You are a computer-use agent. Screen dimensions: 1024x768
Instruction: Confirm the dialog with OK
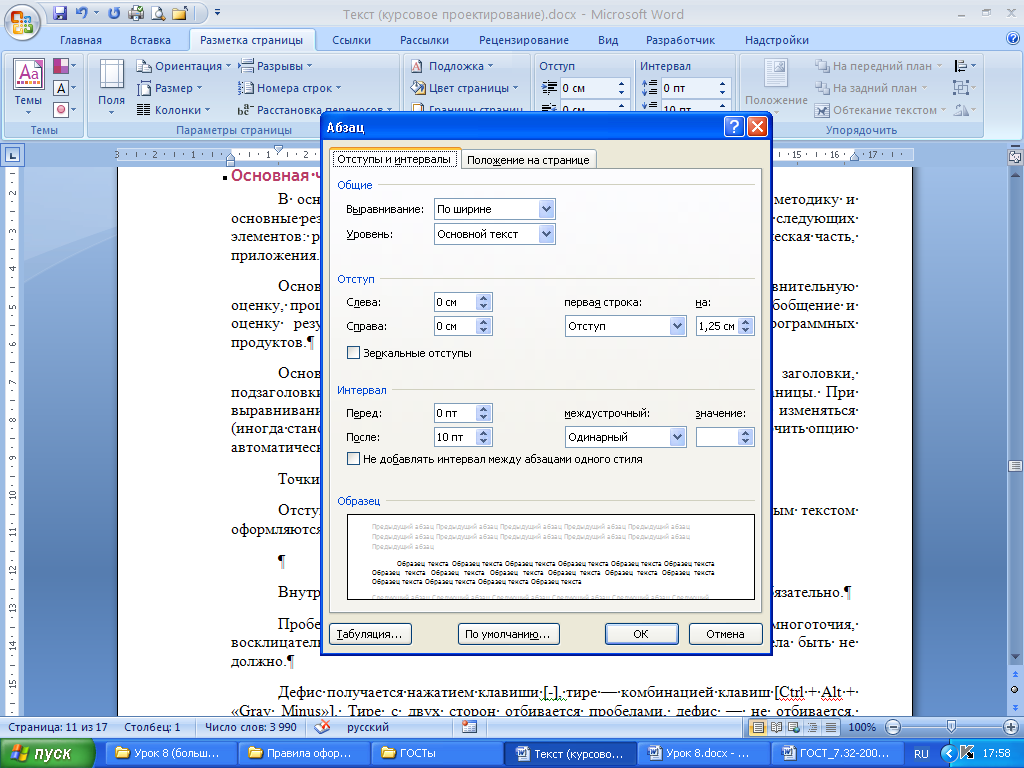tap(641, 634)
